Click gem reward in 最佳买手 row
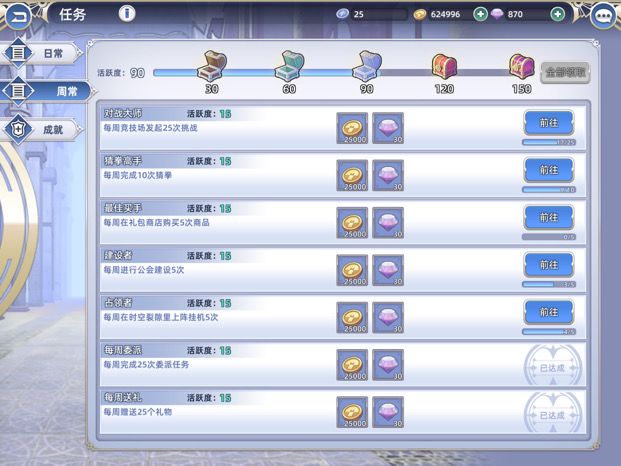The image size is (621, 466). click(388, 223)
